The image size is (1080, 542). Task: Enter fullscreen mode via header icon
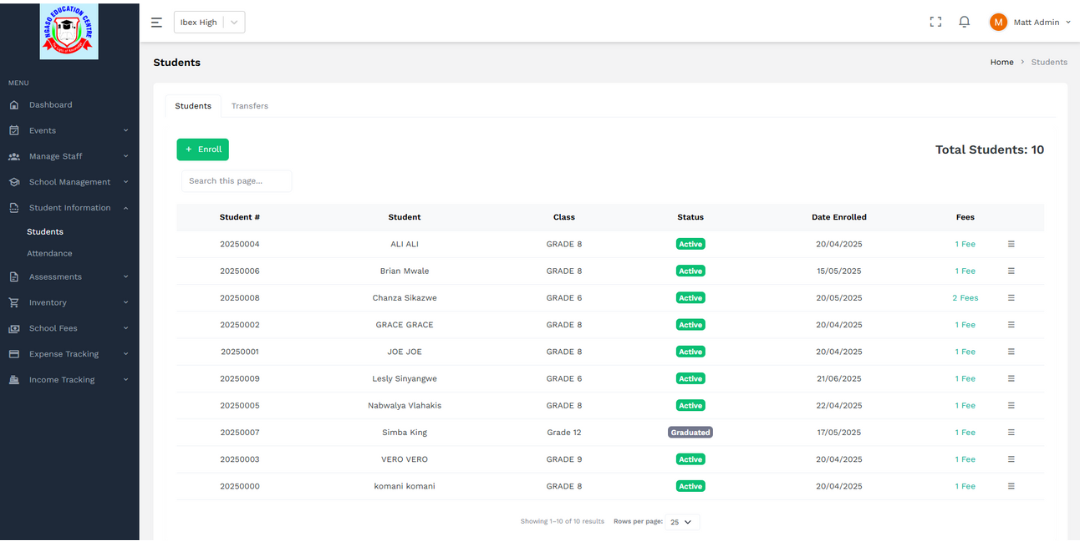pos(936,22)
